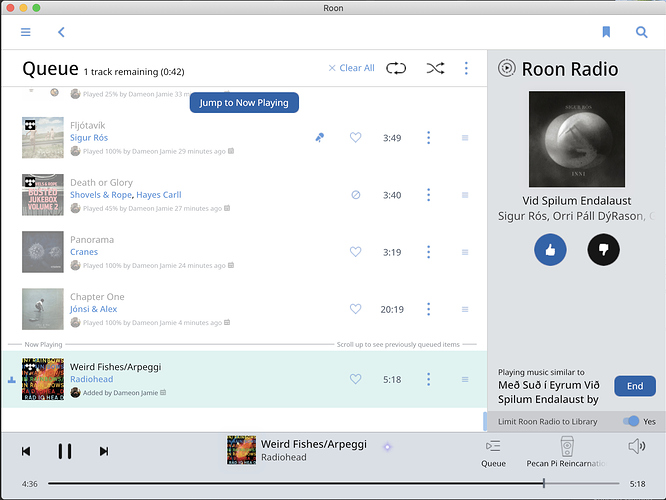
Task: Click reorder handle for Death or Glory
Action: pyautogui.click(x=465, y=195)
